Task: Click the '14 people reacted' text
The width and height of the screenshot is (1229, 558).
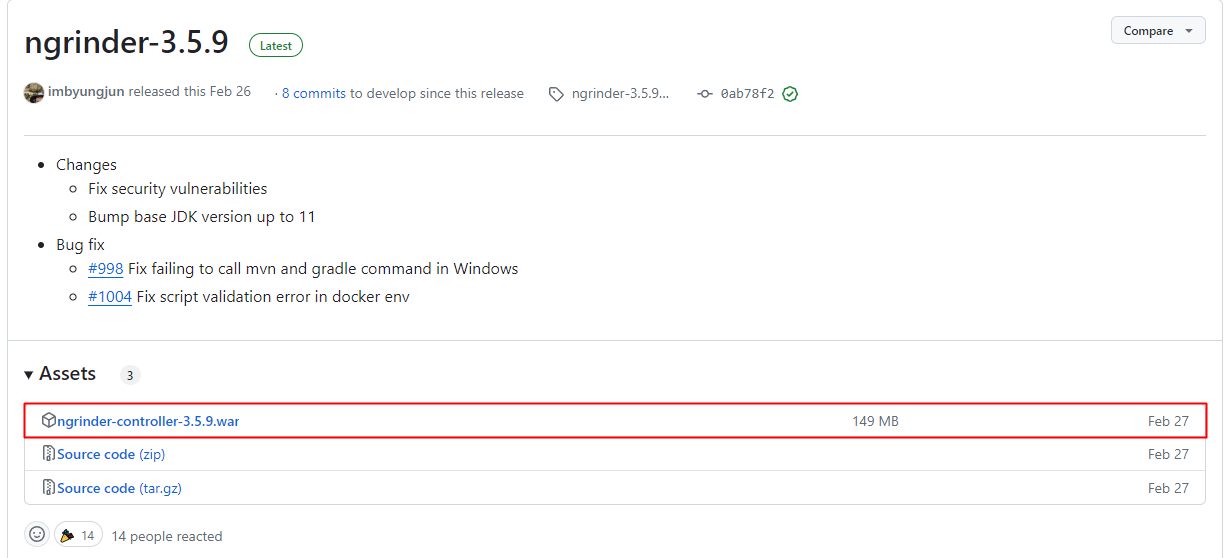Action: coord(167,536)
